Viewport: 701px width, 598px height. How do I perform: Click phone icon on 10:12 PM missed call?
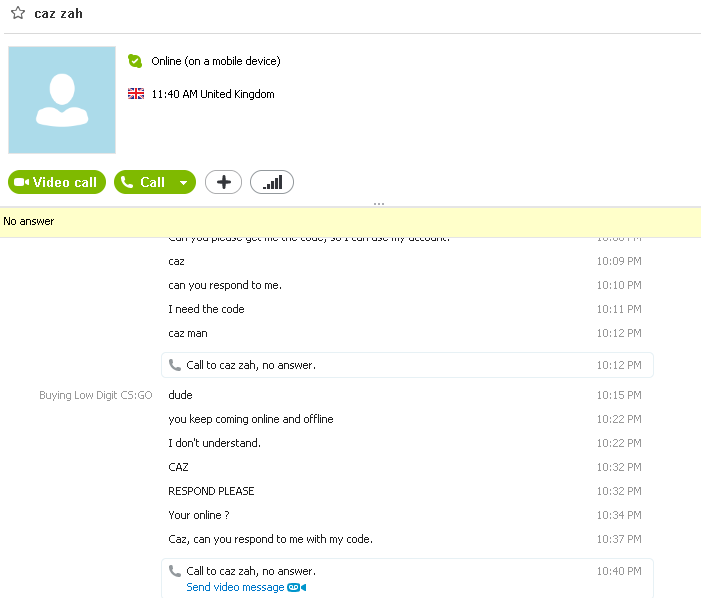coord(175,365)
